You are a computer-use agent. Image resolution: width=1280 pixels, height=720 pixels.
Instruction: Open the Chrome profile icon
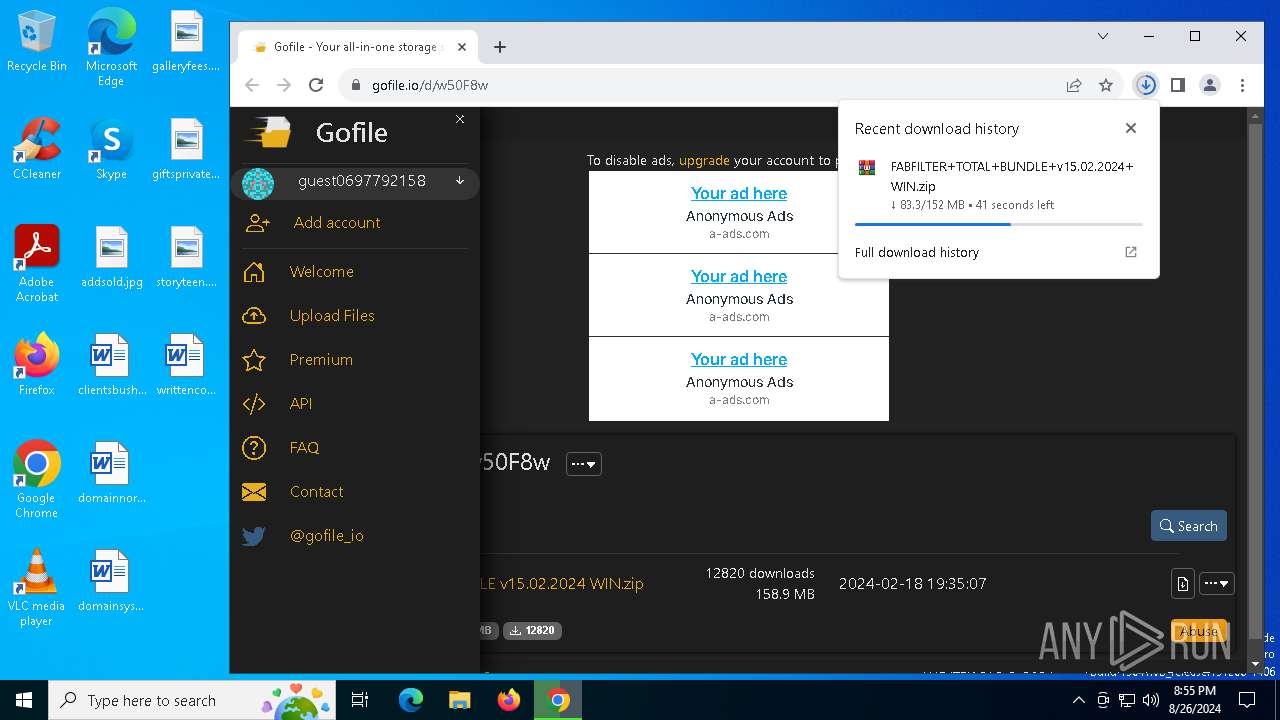[x=1210, y=85]
